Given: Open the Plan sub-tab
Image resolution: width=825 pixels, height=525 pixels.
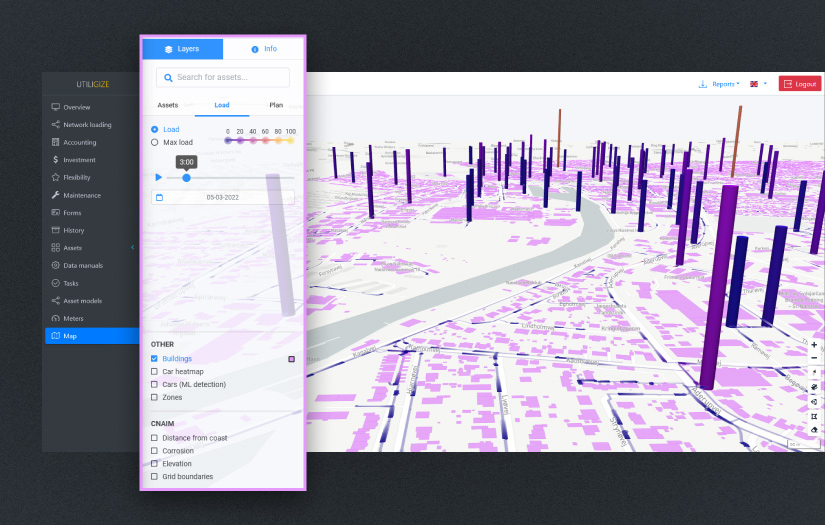Looking at the screenshot, I should point(276,105).
